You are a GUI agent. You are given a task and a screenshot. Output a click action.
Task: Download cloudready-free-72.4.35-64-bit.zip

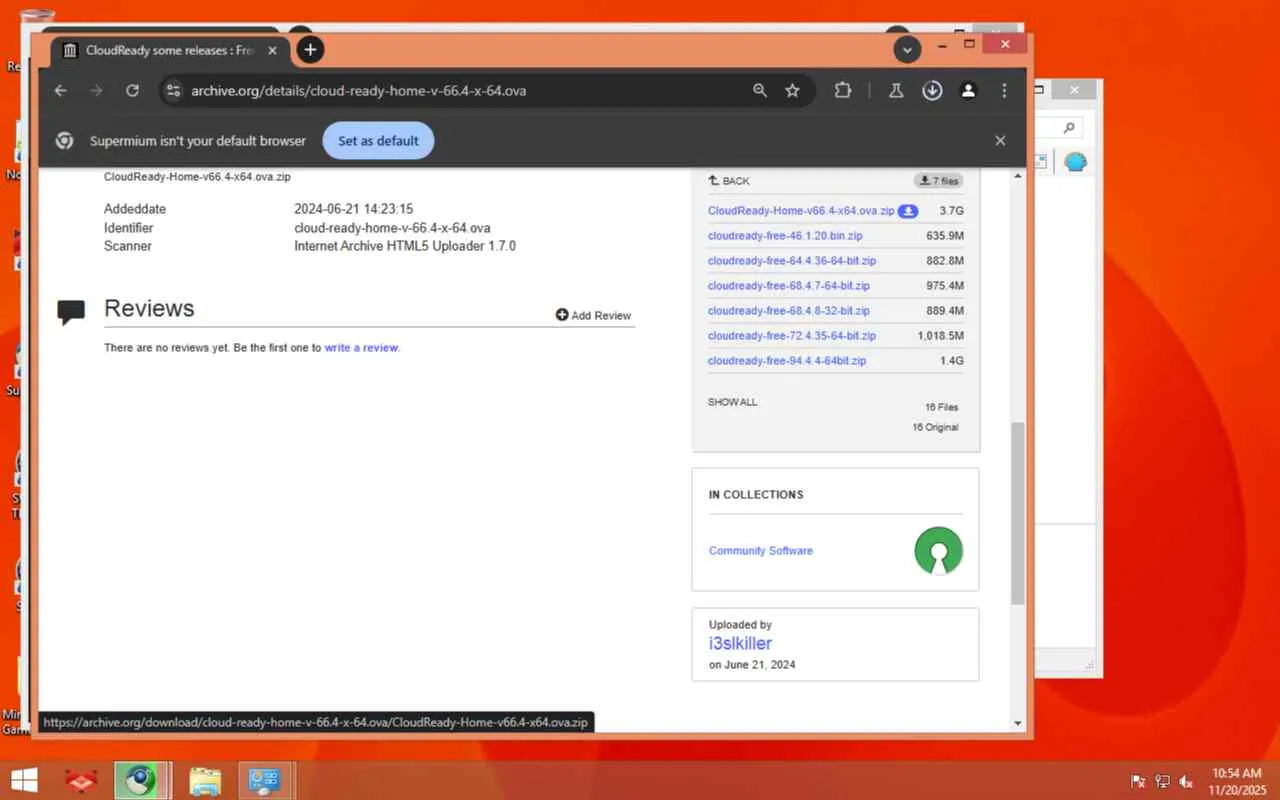792,336
